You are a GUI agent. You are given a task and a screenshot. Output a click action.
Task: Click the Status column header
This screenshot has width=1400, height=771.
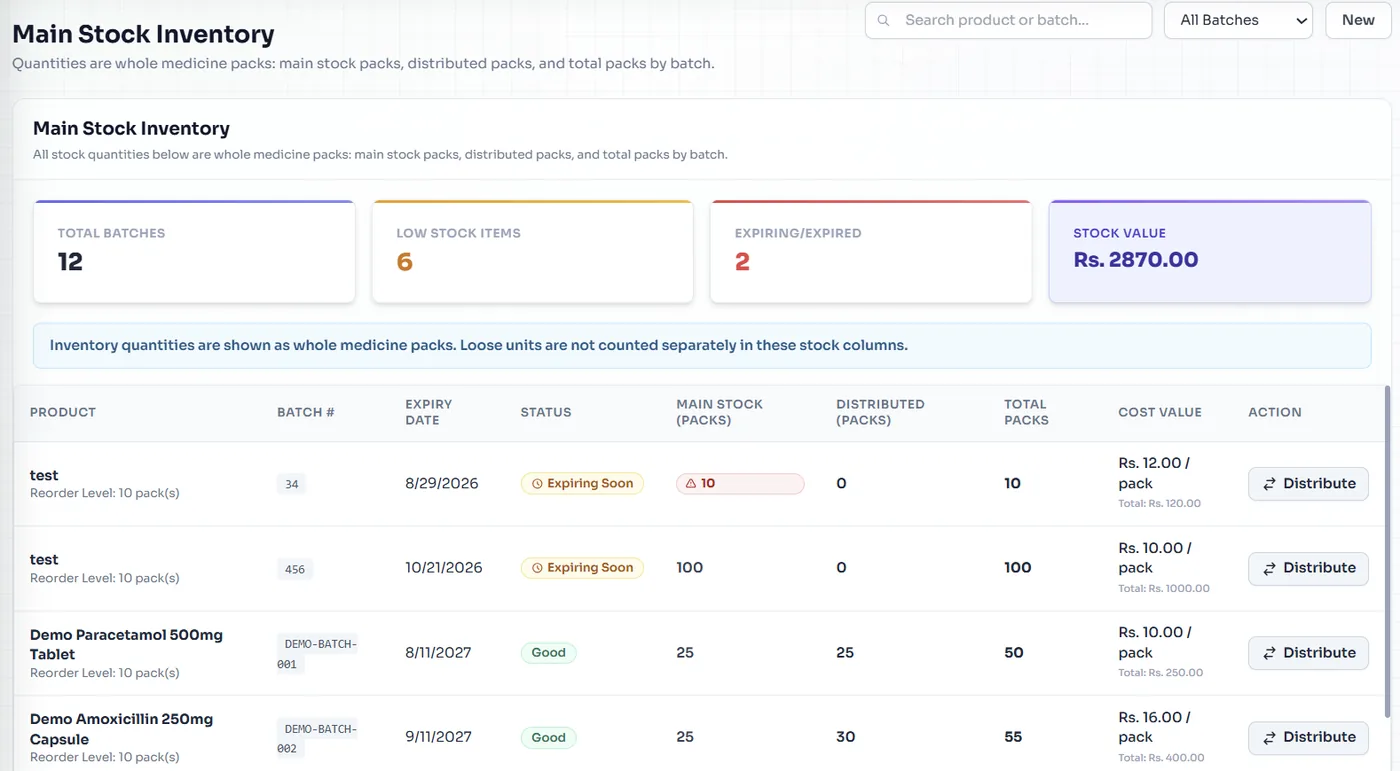coord(546,412)
